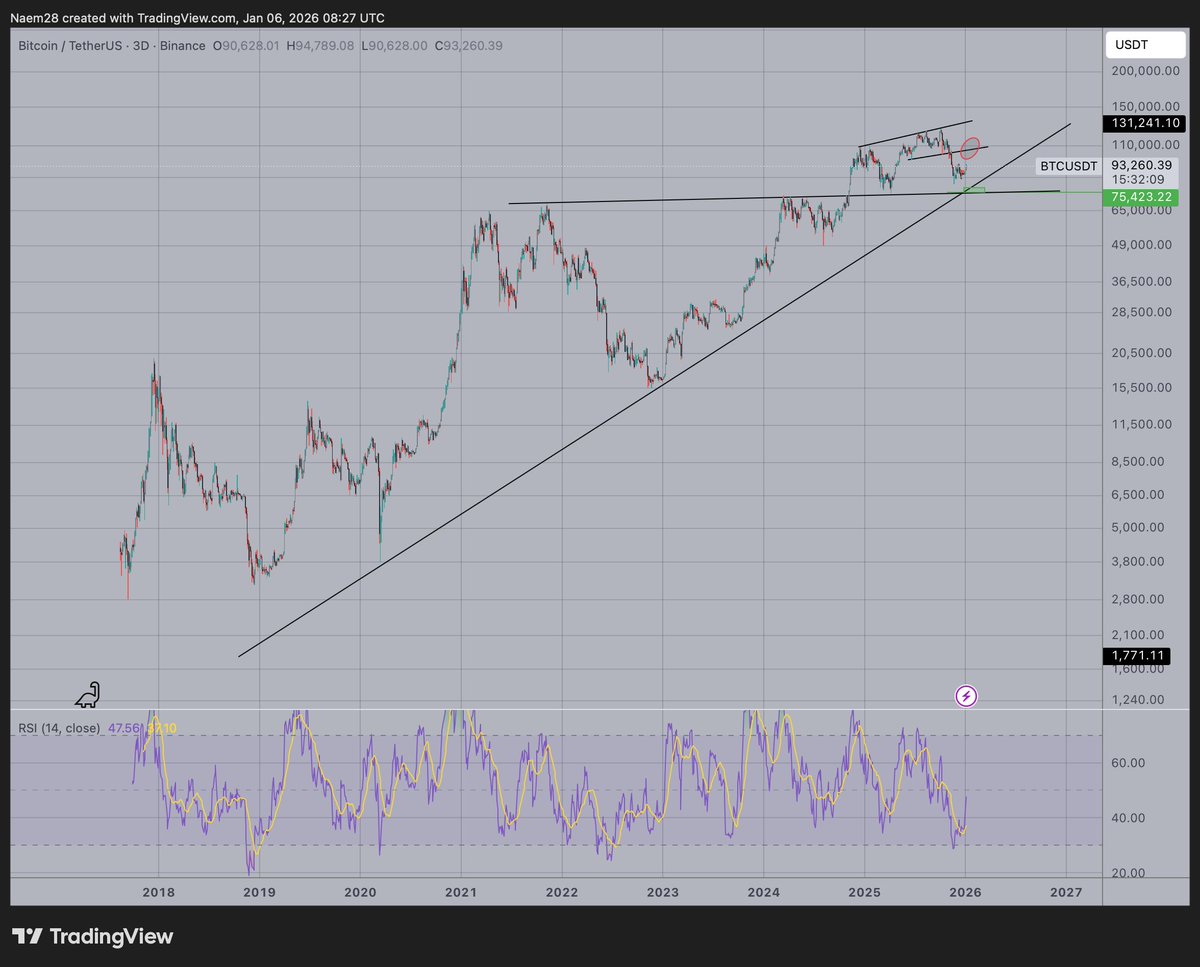This screenshot has height=967, width=1200.
Task: Select the red ellipse drawing on the chart
Action: [x=969, y=149]
